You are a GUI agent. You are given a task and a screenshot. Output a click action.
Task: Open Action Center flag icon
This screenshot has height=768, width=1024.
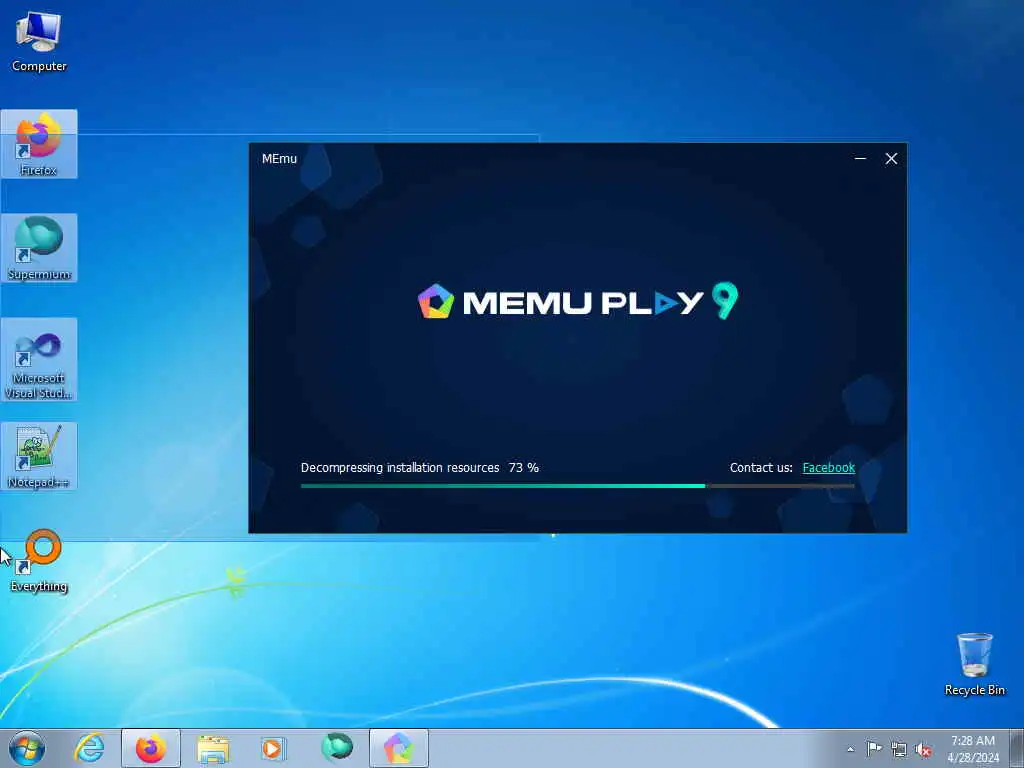tap(874, 749)
